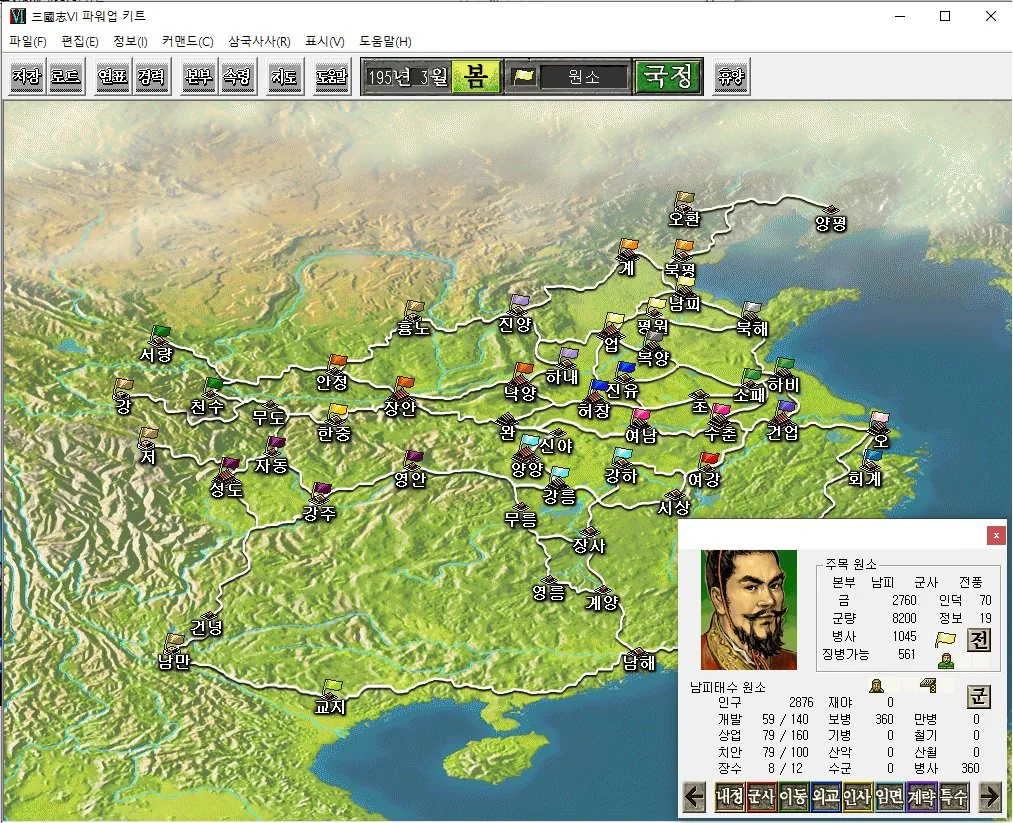
Task: Click the 원소 portrait thumbnail
Action: [749, 609]
